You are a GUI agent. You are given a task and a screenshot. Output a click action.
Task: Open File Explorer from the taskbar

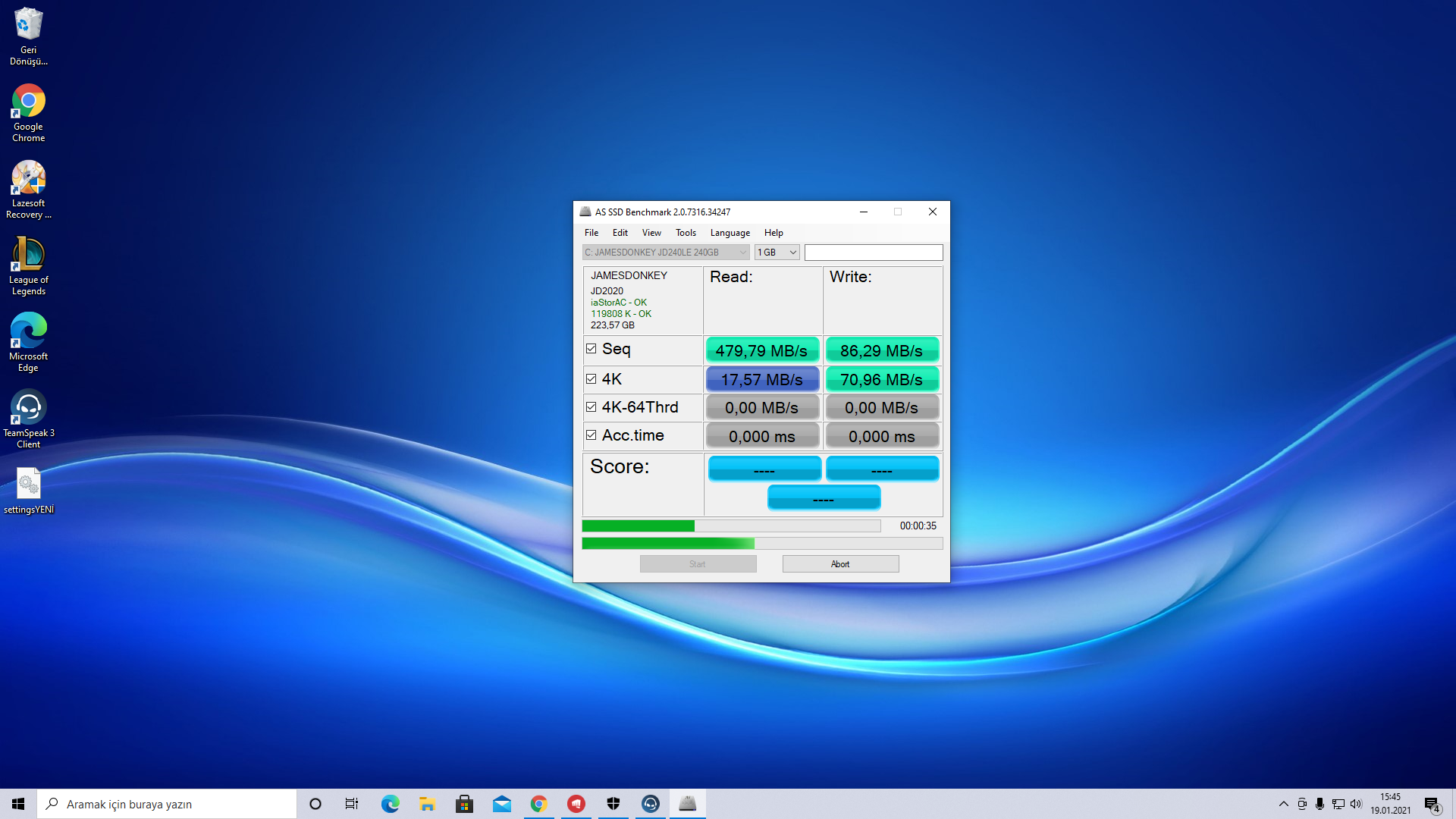click(x=427, y=804)
